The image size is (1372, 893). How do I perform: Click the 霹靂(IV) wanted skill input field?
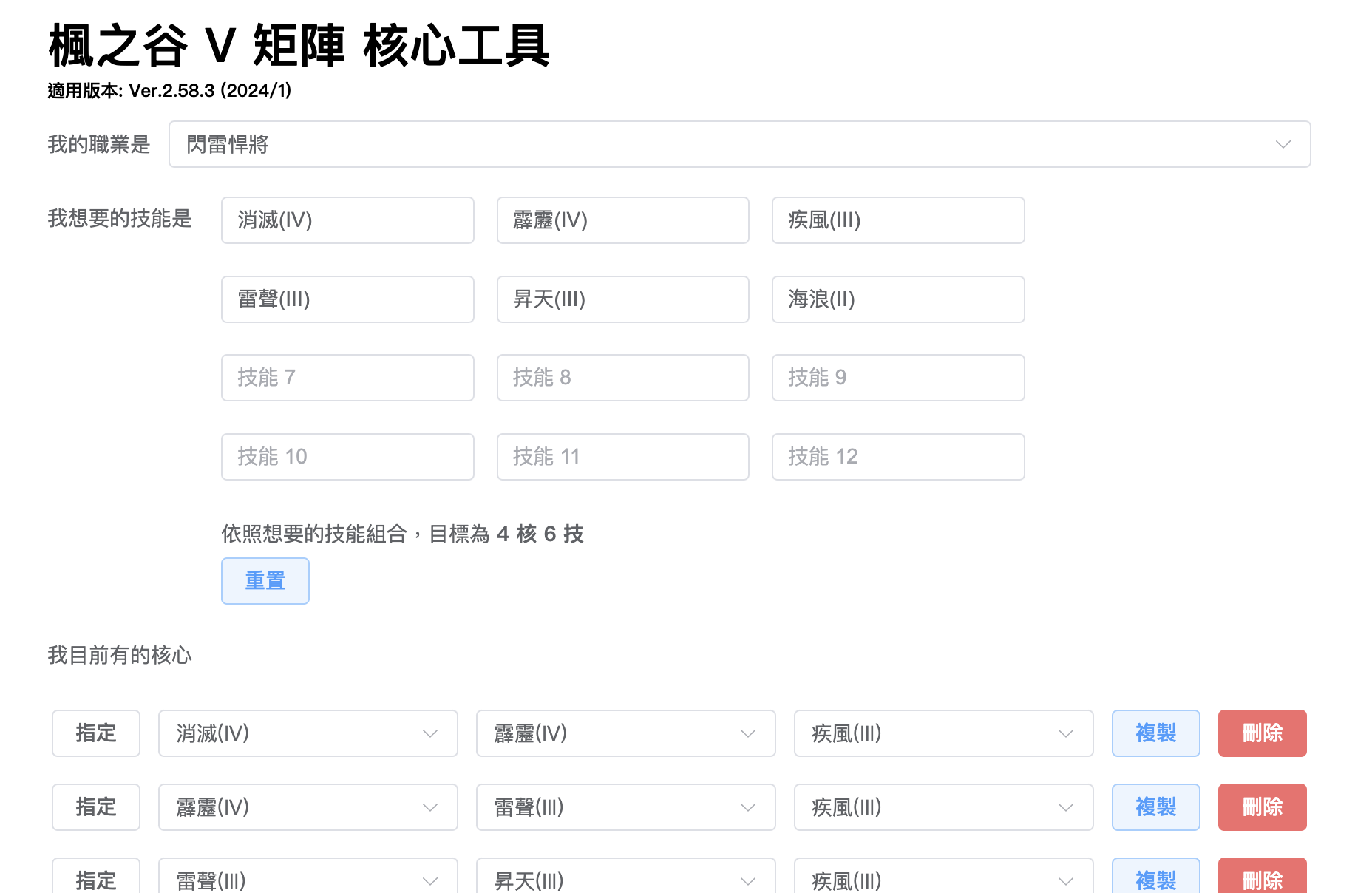[623, 220]
